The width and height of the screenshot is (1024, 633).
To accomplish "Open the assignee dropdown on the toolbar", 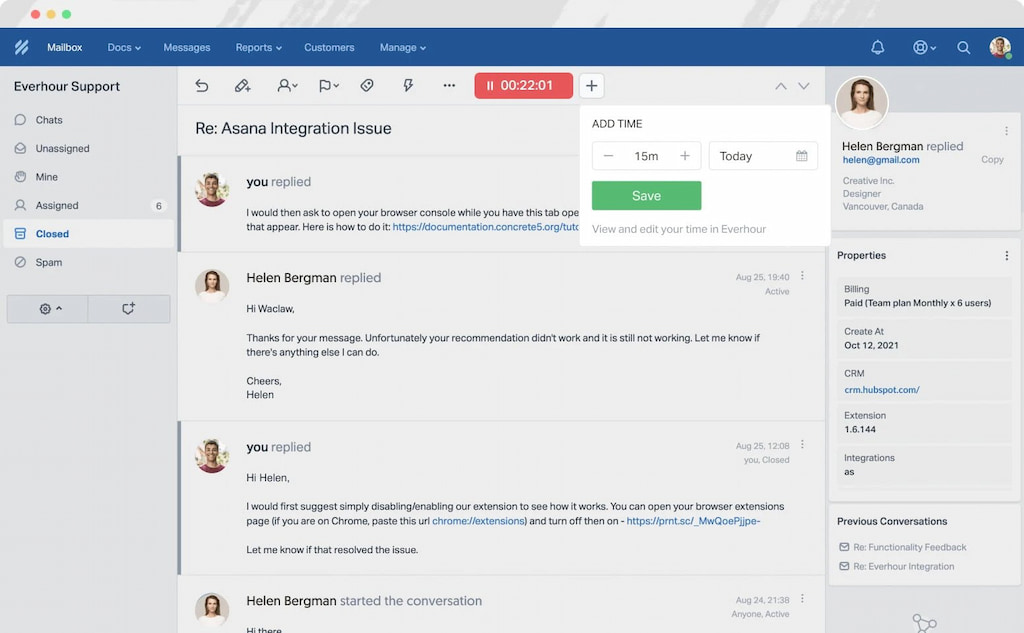I will pos(287,86).
